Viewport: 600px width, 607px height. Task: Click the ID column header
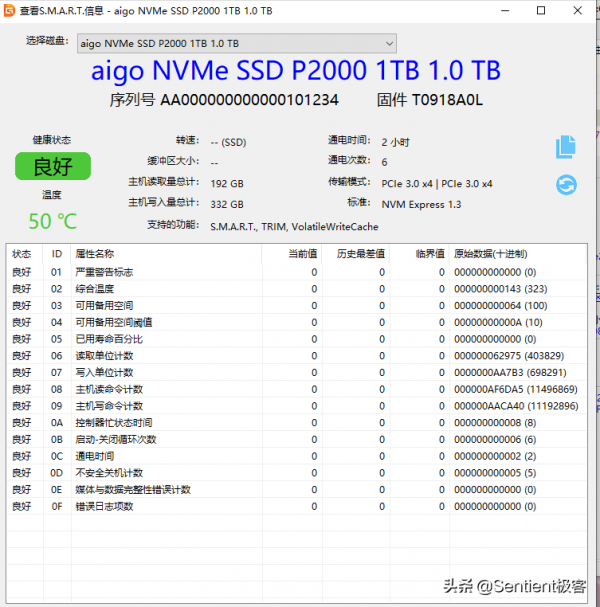pyautogui.click(x=57, y=254)
